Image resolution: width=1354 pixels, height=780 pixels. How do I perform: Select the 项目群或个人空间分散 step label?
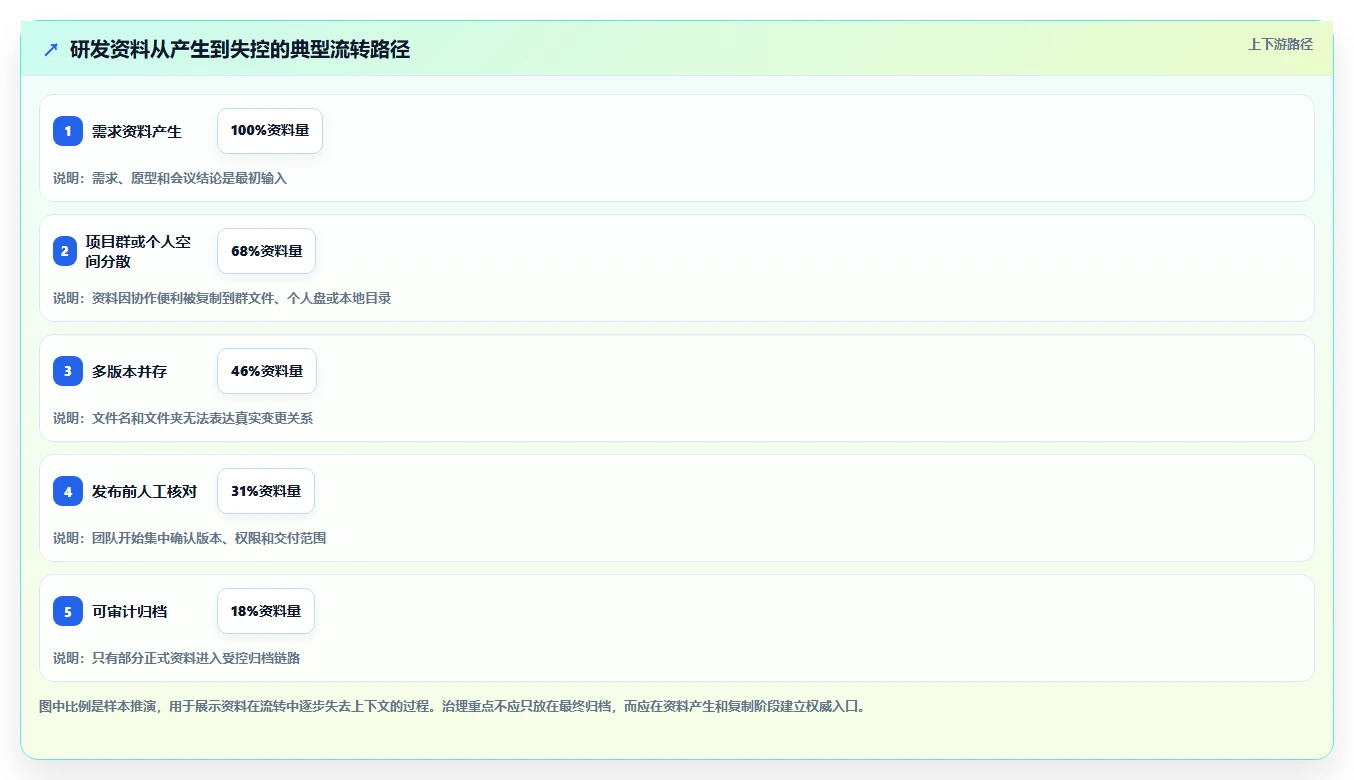click(x=138, y=251)
